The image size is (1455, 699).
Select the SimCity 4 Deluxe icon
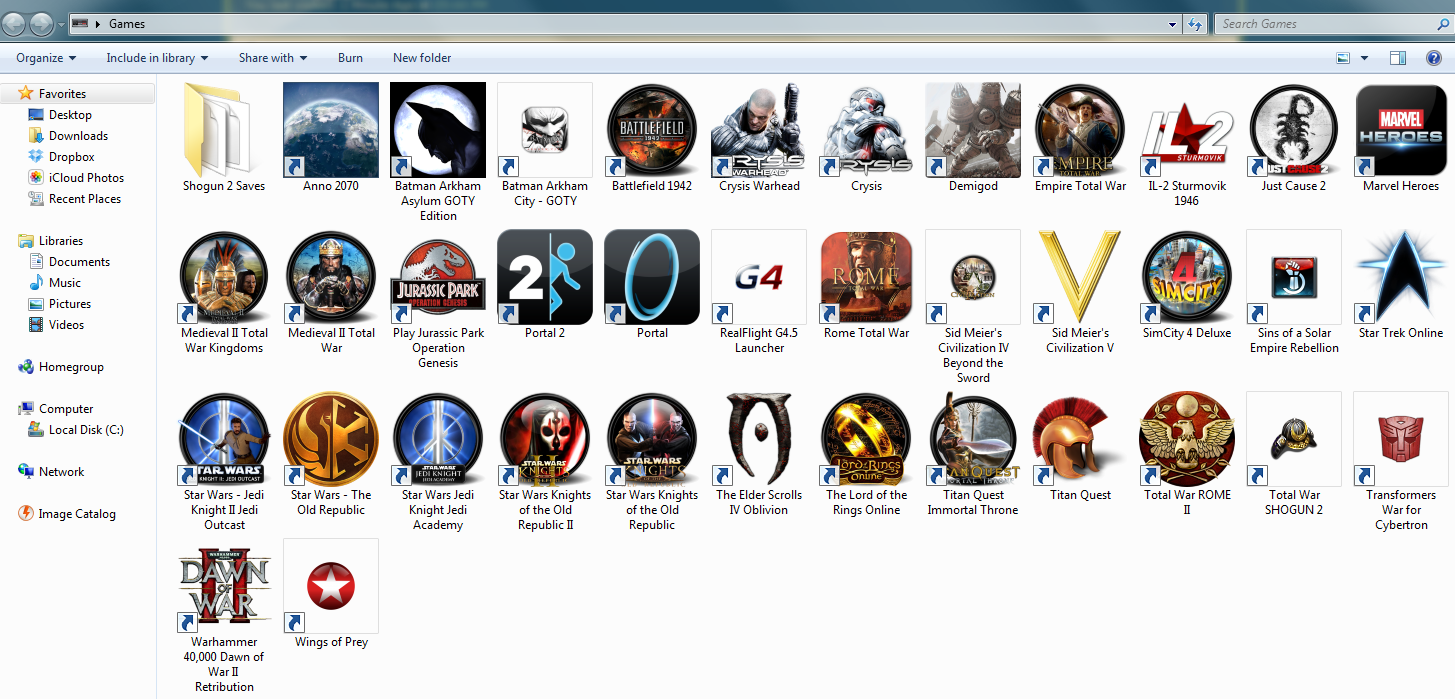(x=1187, y=277)
